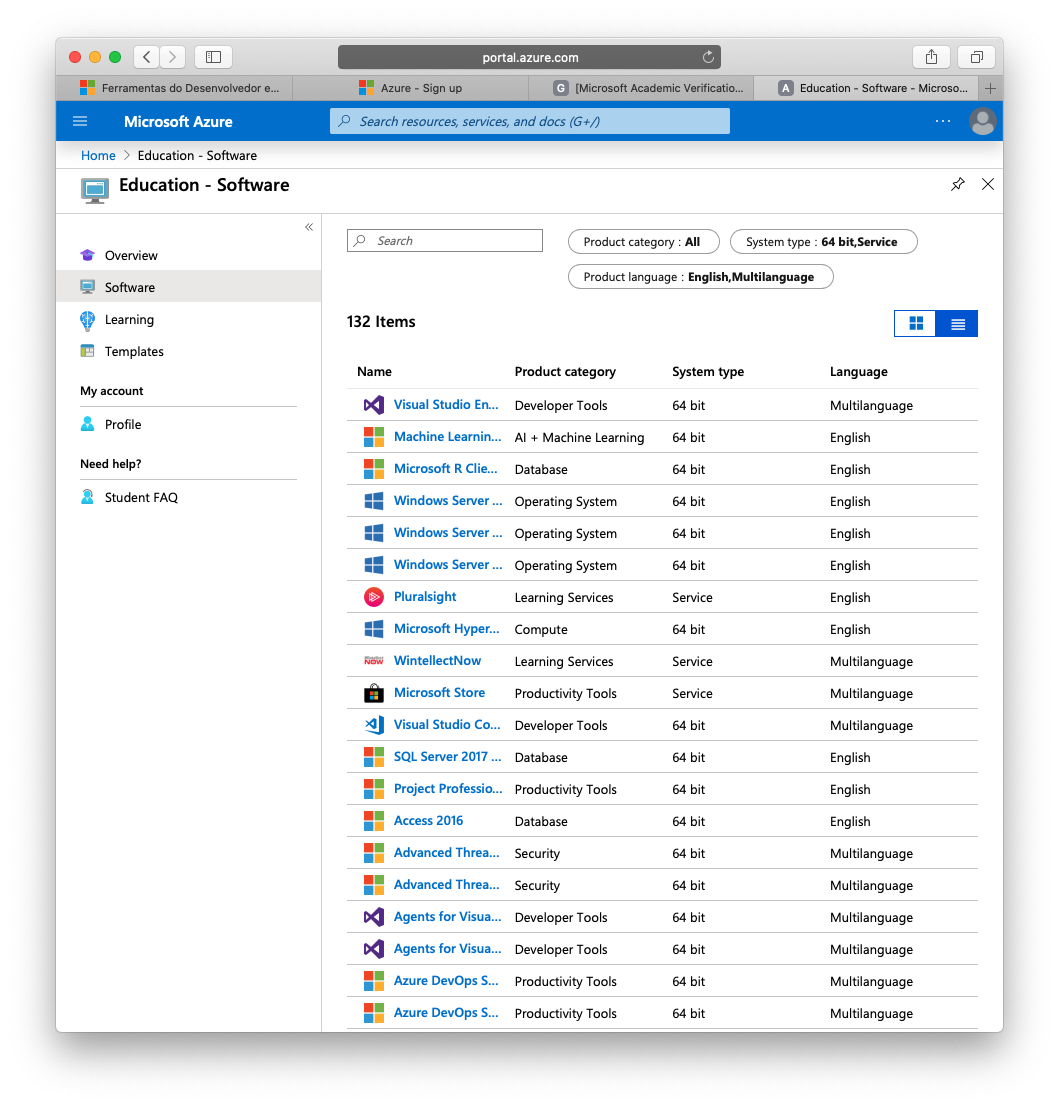Open Profile under My account
1059x1106 pixels.
click(123, 425)
